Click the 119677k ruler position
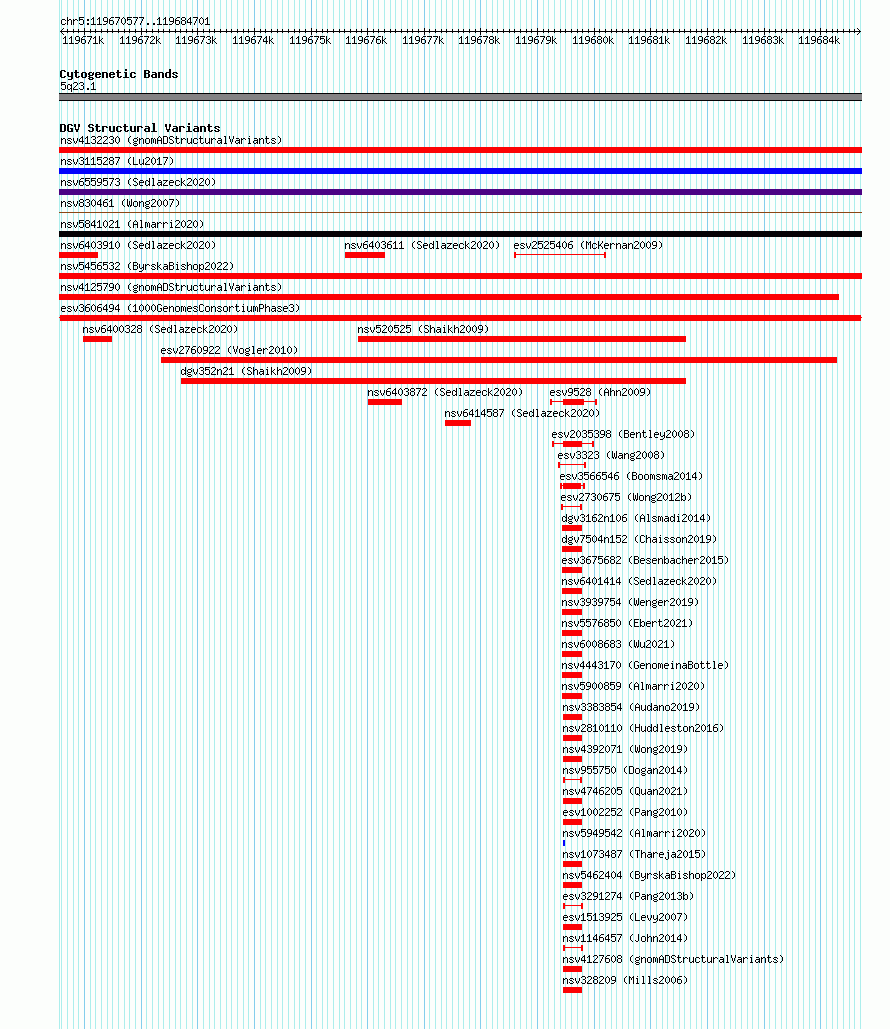The width and height of the screenshot is (890, 1029). point(423,41)
